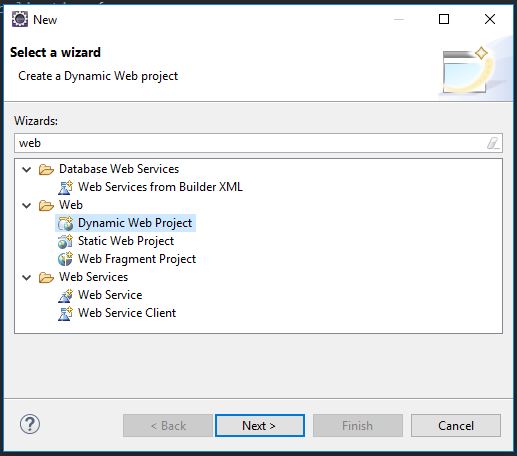Open help with the question mark icon
This screenshot has height=456, width=517.
[30, 424]
